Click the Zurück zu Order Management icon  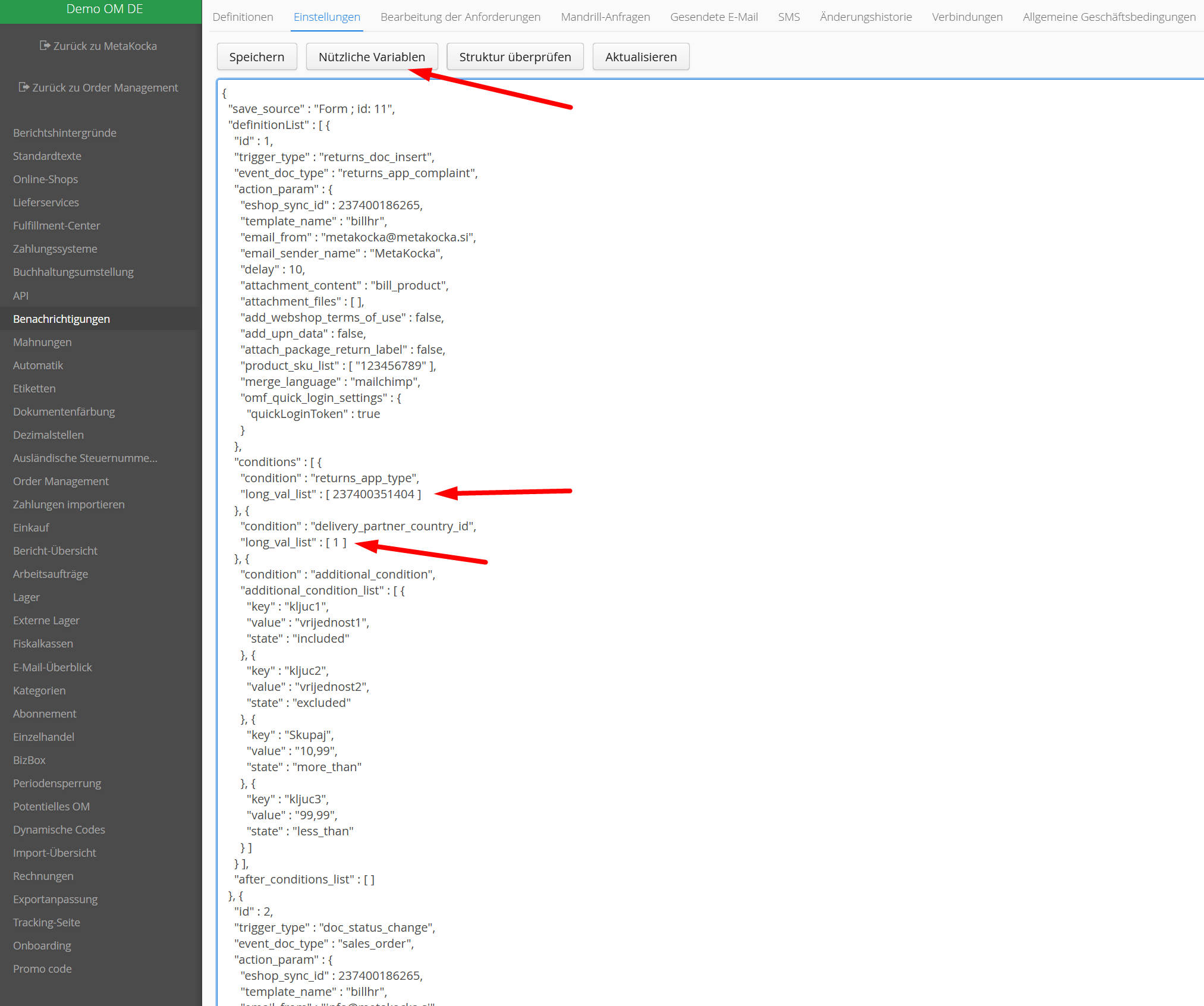coord(24,87)
